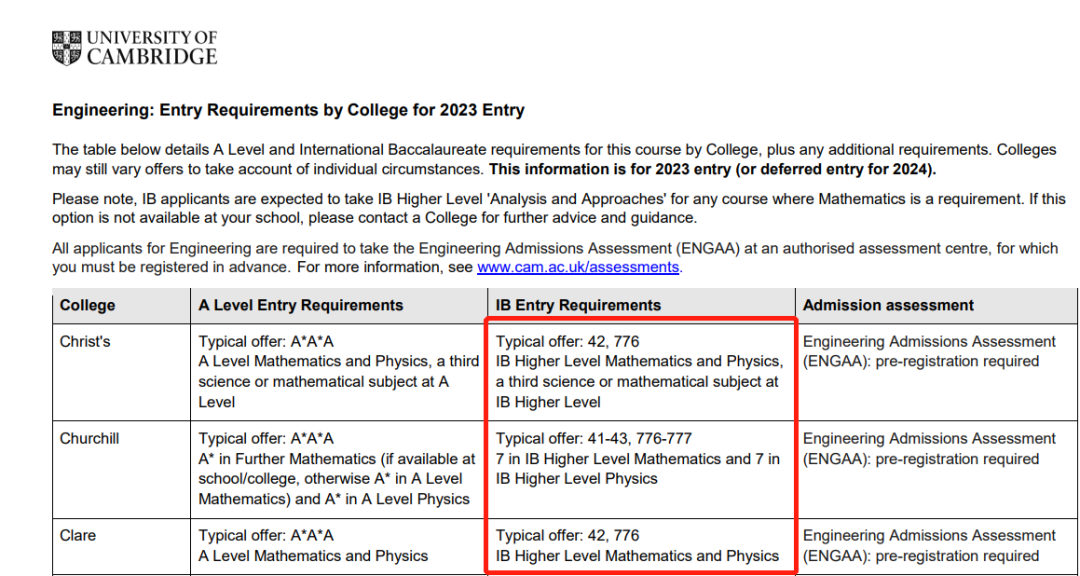Open the www.cam.ac.uk/assessments link
This screenshot has width=1080, height=576.
point(579,267)
